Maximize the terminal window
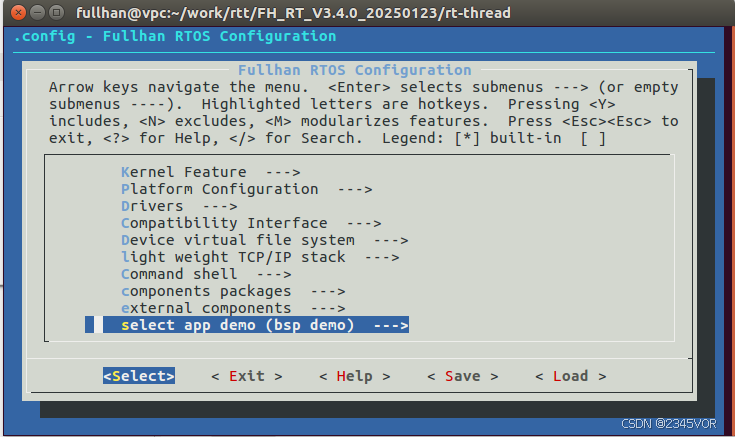735x437 pixels. click(x=56, y=12)
